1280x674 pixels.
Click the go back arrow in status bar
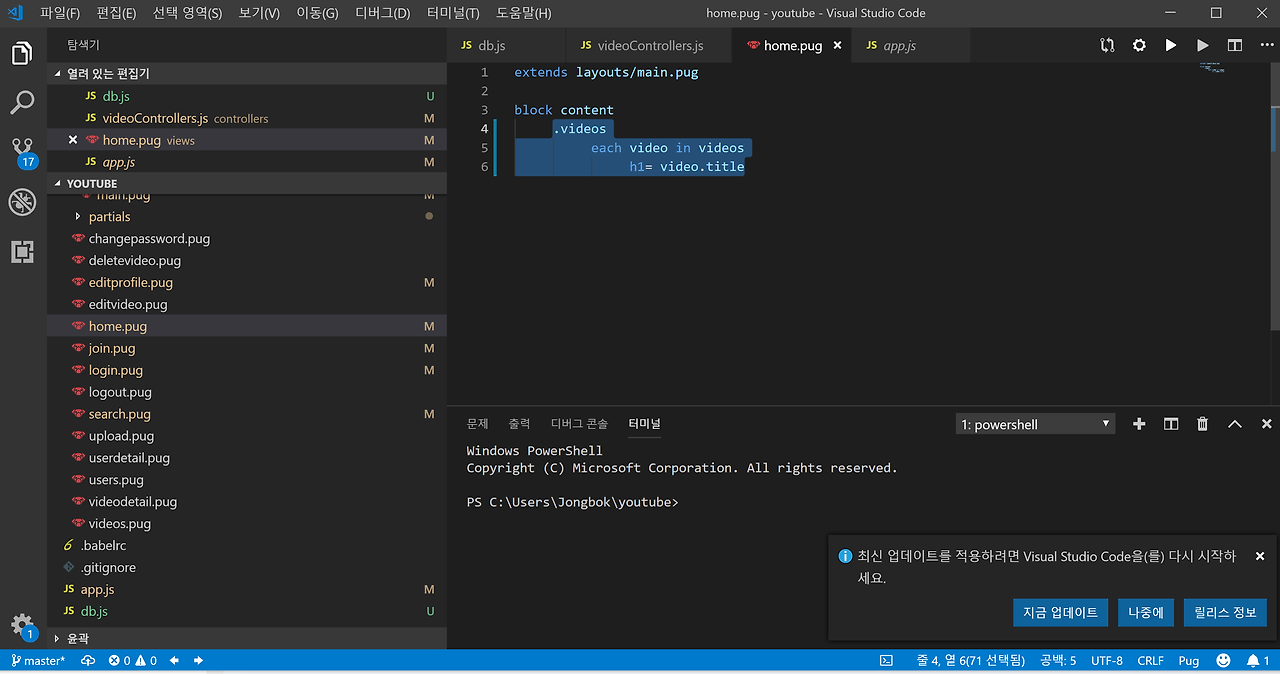(175, 661)
